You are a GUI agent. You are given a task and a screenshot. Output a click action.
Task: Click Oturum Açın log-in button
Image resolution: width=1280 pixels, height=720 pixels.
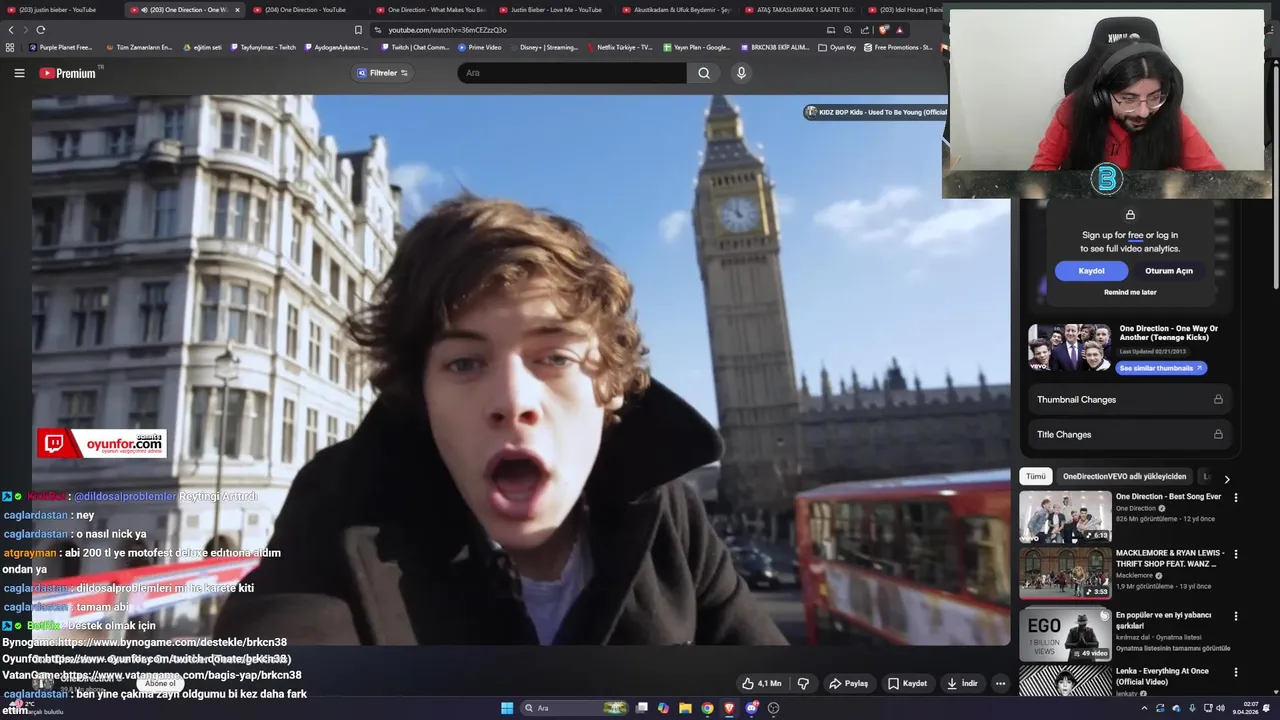(x=1169, y=271)
